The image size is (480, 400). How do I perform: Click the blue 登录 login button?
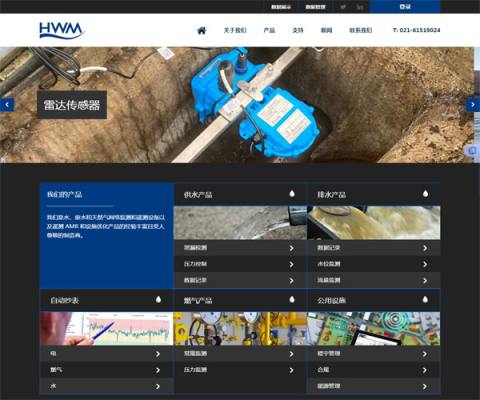click(x=405, y=7)
